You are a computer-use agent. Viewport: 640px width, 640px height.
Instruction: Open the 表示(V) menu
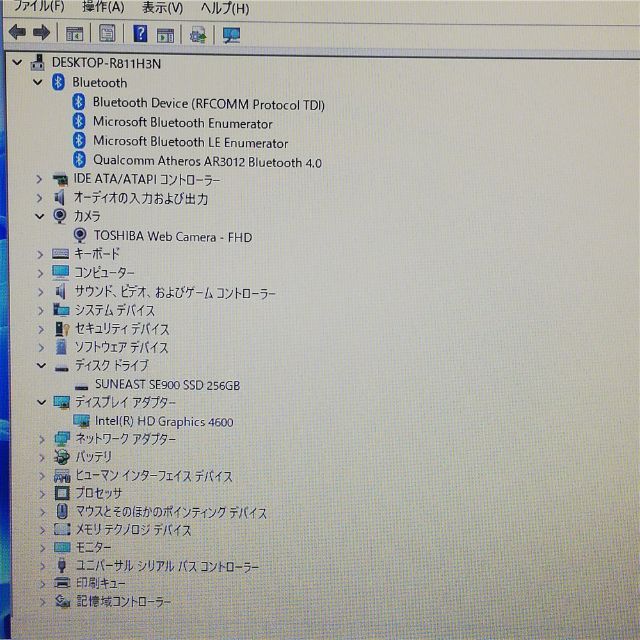tap(162, 8)
